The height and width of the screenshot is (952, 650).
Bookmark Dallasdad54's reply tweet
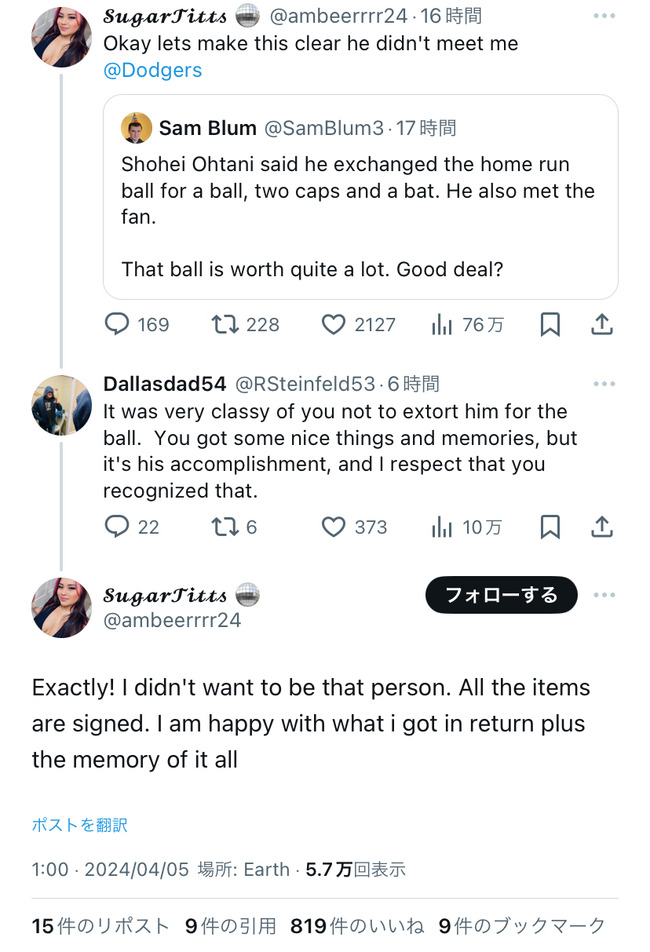(x=549, y=526)
